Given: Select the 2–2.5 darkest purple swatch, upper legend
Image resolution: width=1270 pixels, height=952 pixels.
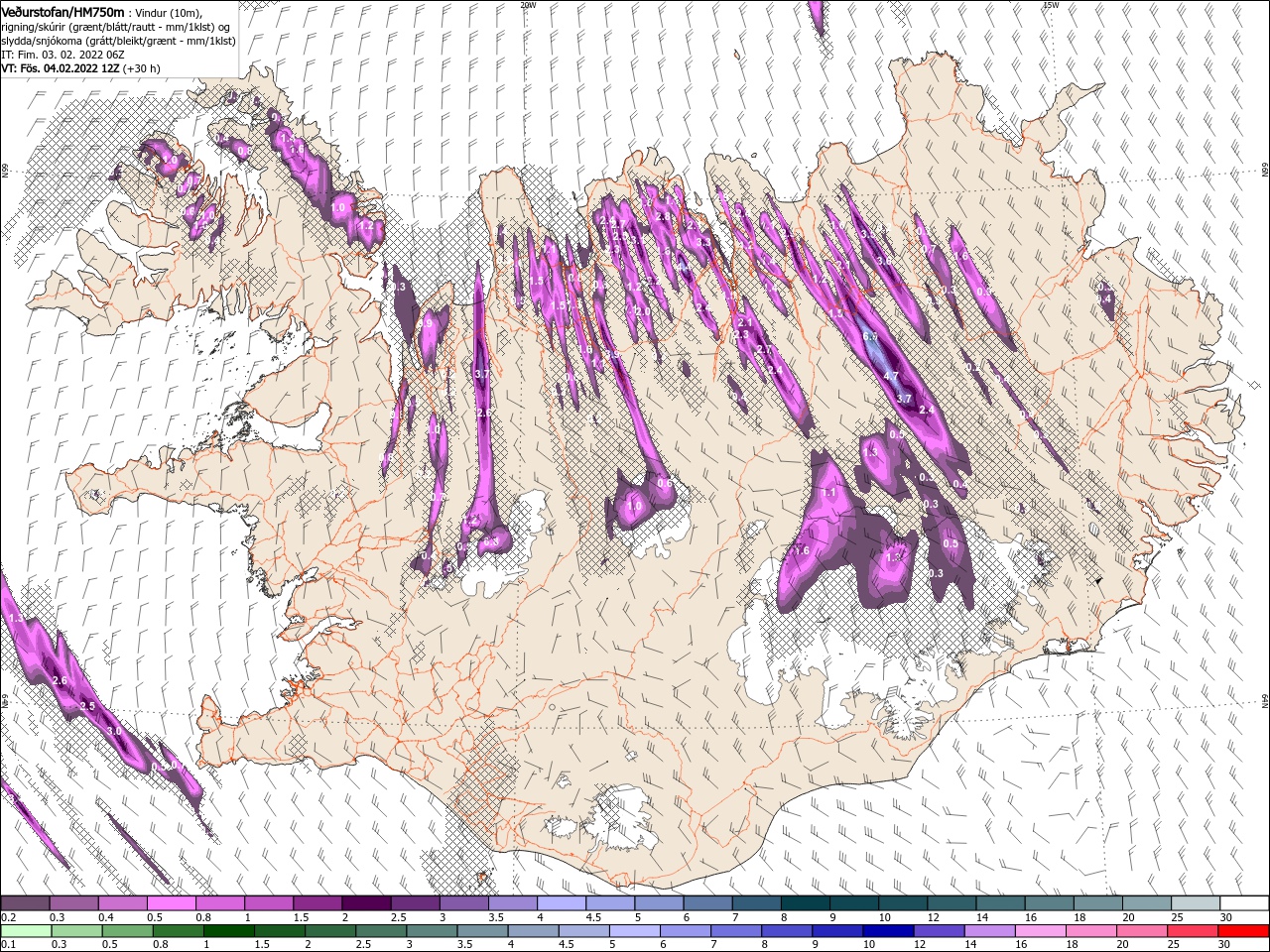Looking at the screenshot, I should click(366, 903).
